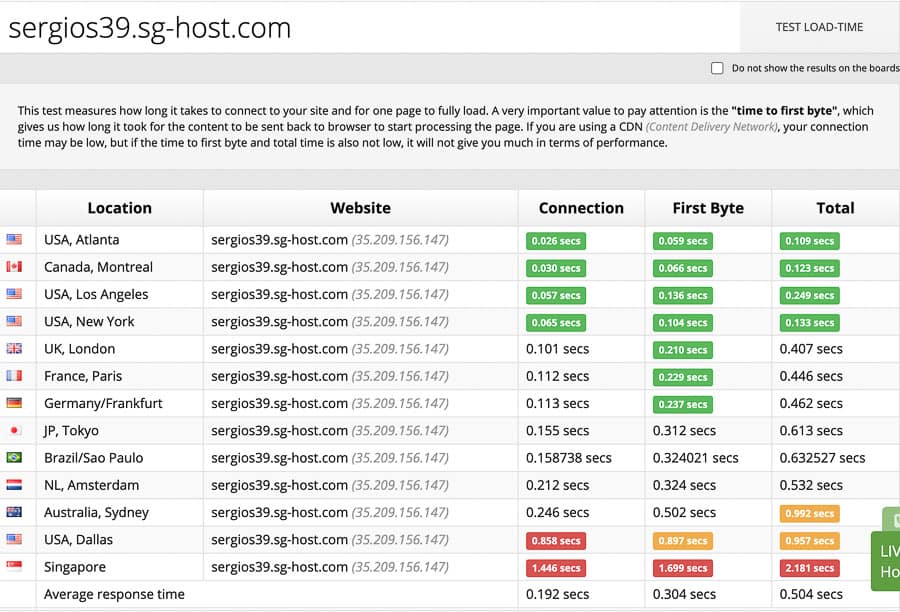
Task: Click the France flag icon for Paris
Action: [x=14, y=376]
